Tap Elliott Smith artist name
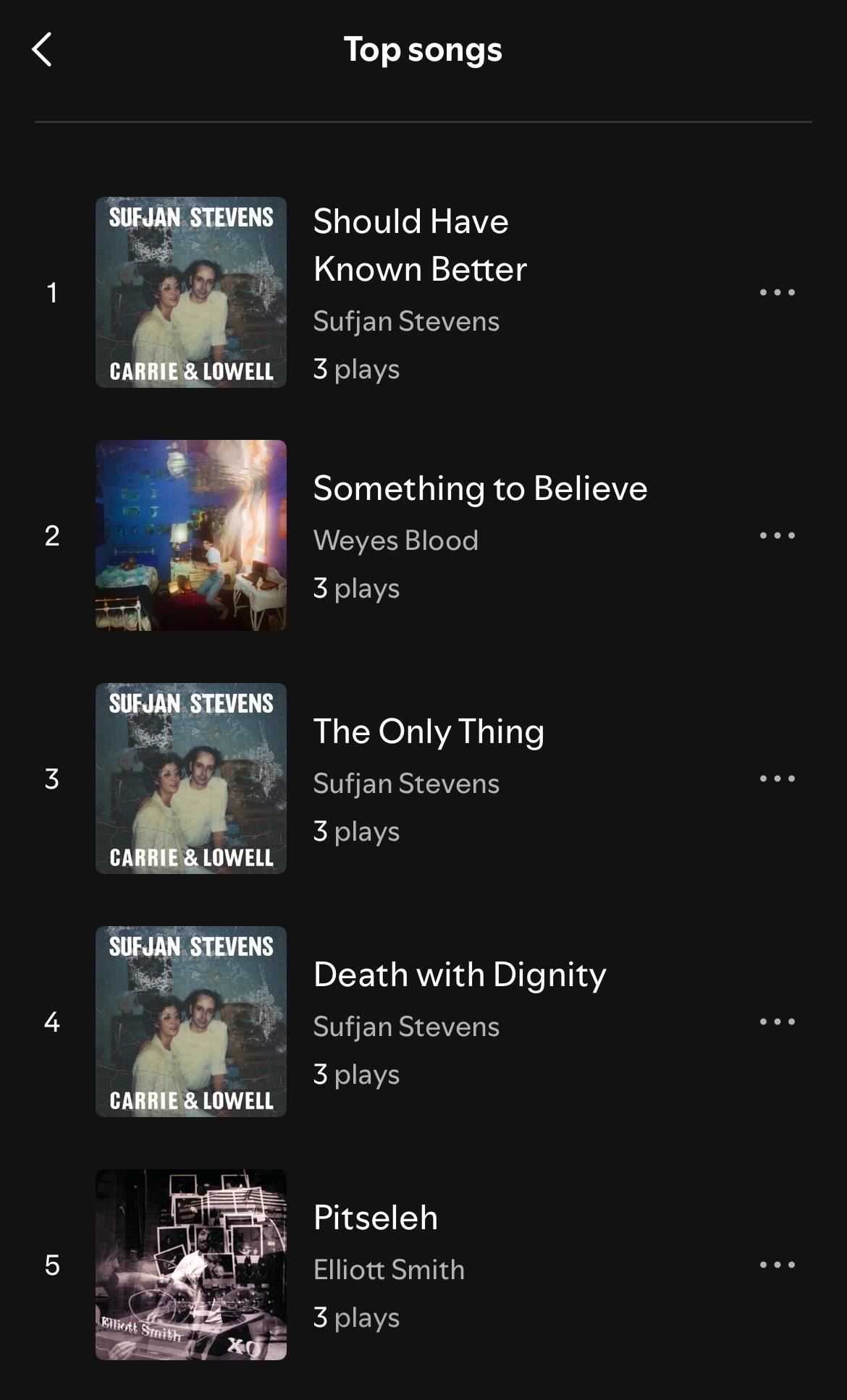 point(389,1270)
